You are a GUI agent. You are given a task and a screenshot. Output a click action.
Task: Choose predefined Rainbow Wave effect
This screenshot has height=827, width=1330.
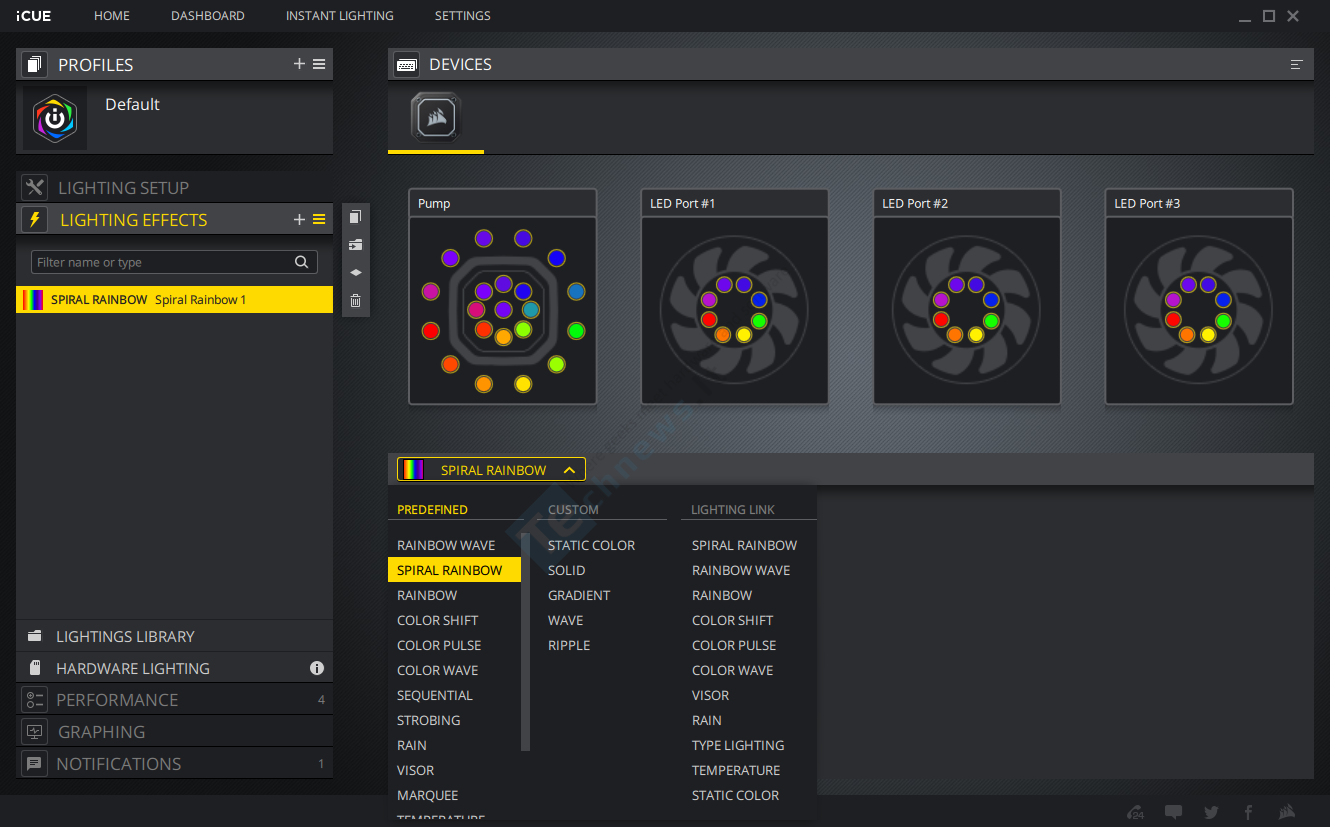(446, 545)
